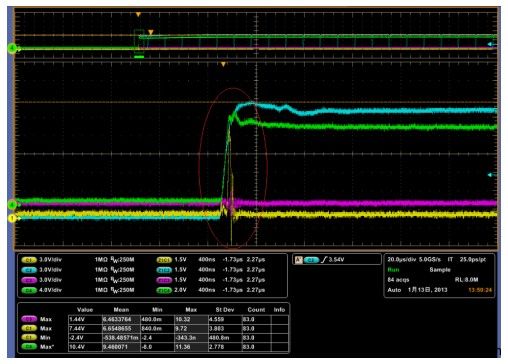Click the cyan trigger level arrow in the zoom graticule
The image size is (508, 364).
coord(490,175)
